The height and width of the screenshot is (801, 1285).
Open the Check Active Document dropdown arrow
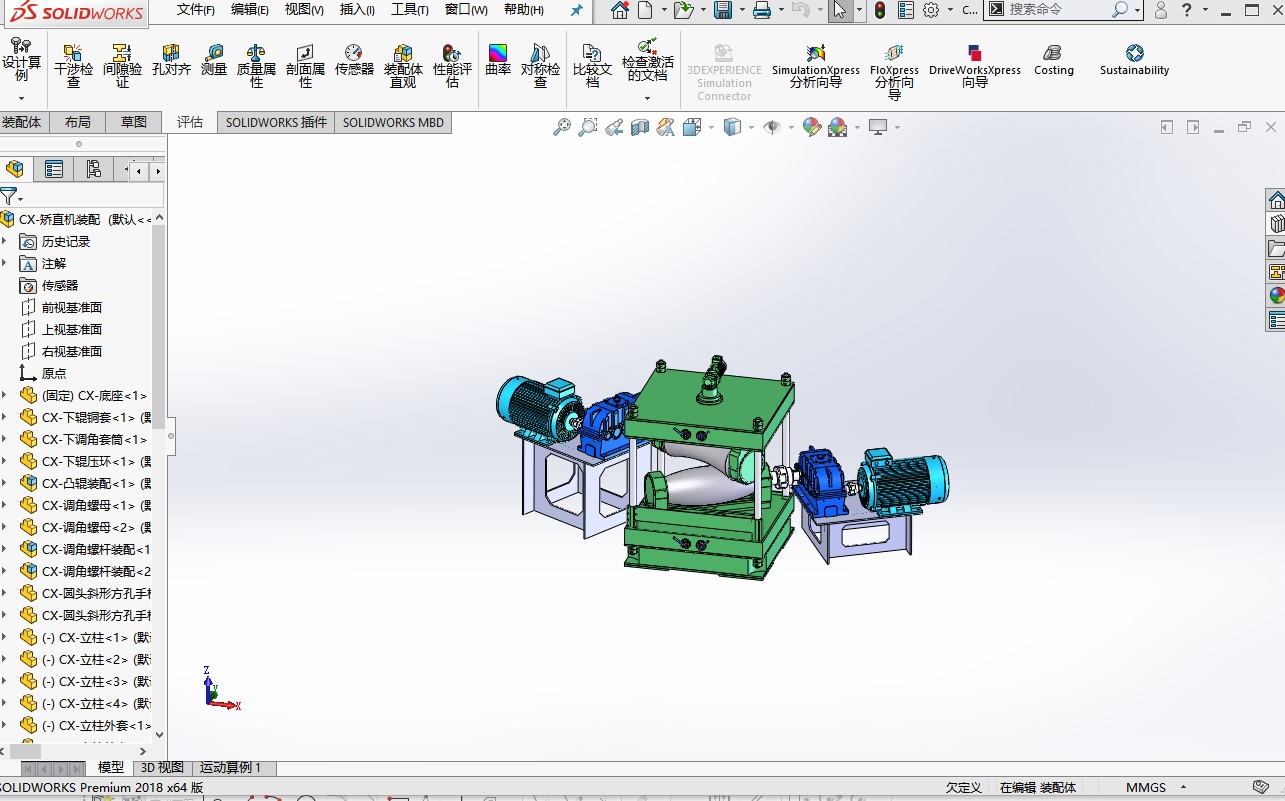click(647, 98)
